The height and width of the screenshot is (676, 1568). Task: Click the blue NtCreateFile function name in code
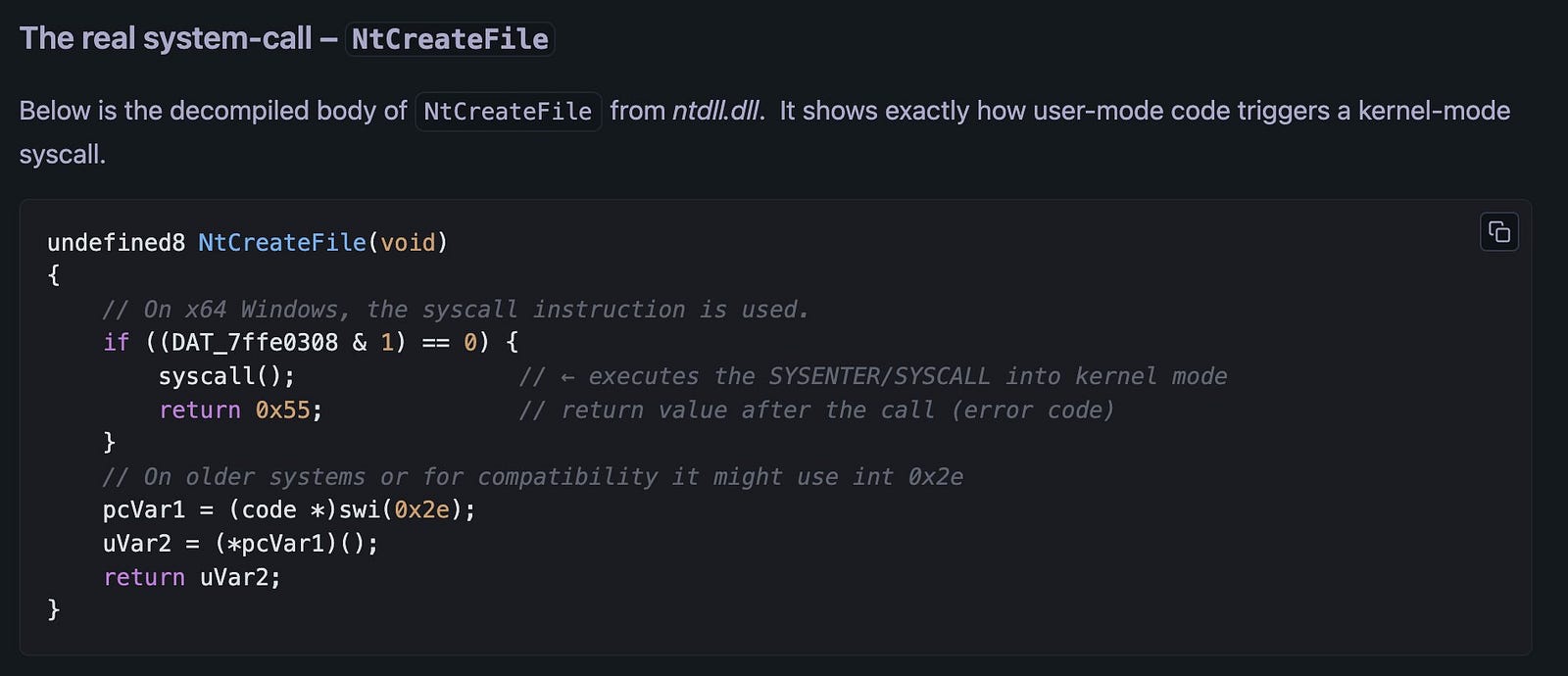coord(282,242)
